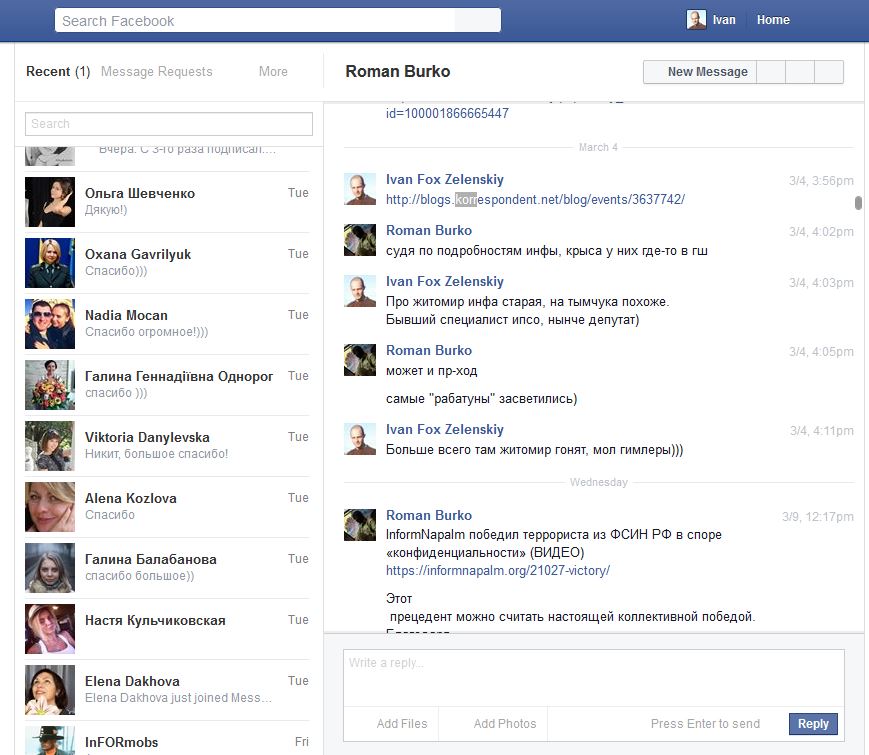
Task: Switch to the Message Requests tab
Action: click(x=157, y=72)
